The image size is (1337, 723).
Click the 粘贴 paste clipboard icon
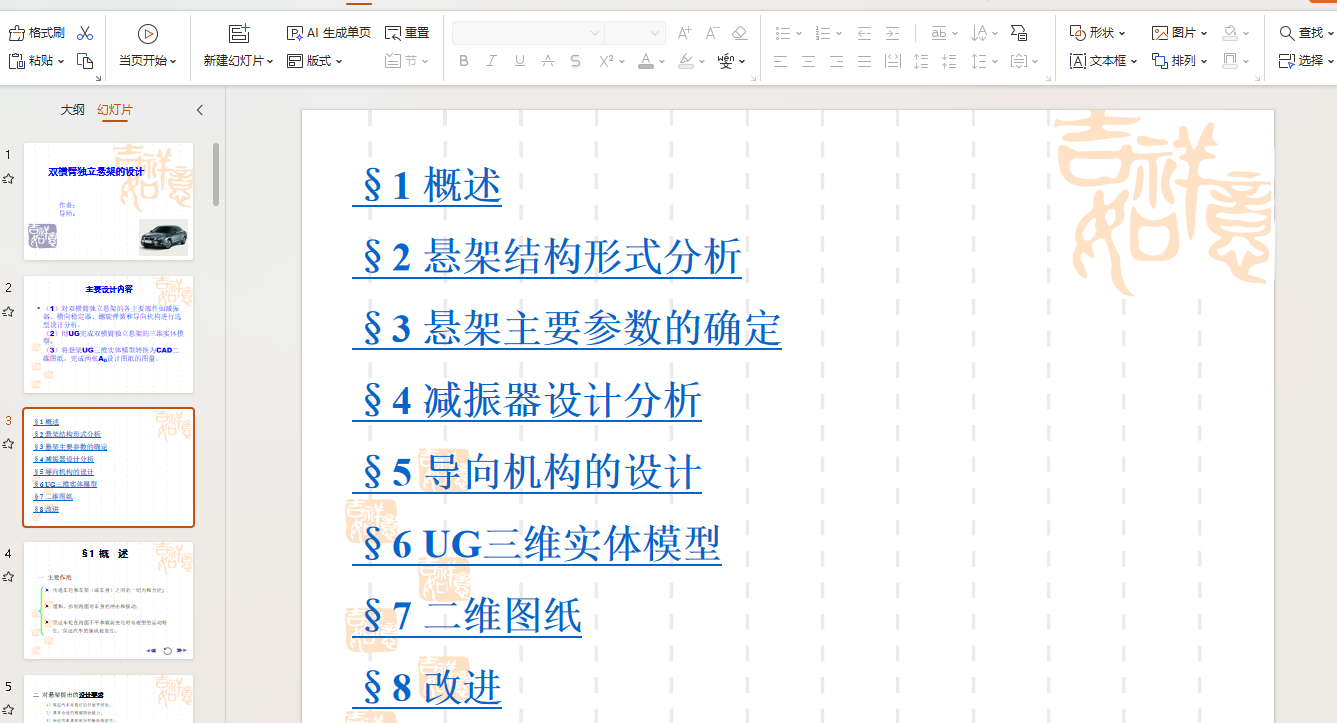17,61
